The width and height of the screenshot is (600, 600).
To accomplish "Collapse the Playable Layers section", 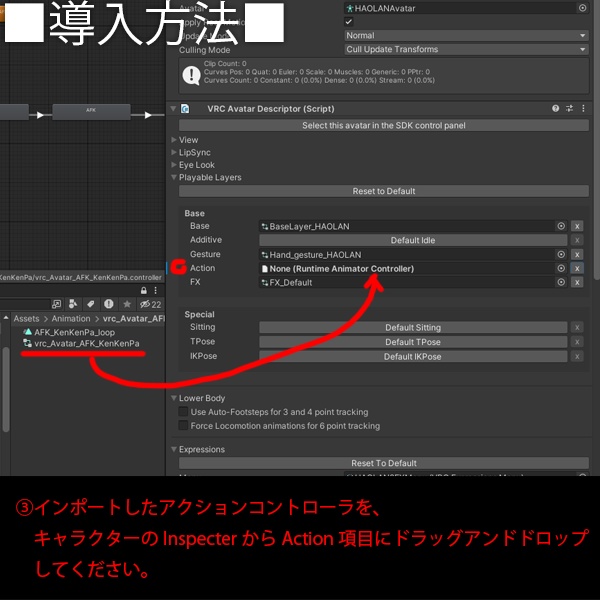I will [174, 178].
